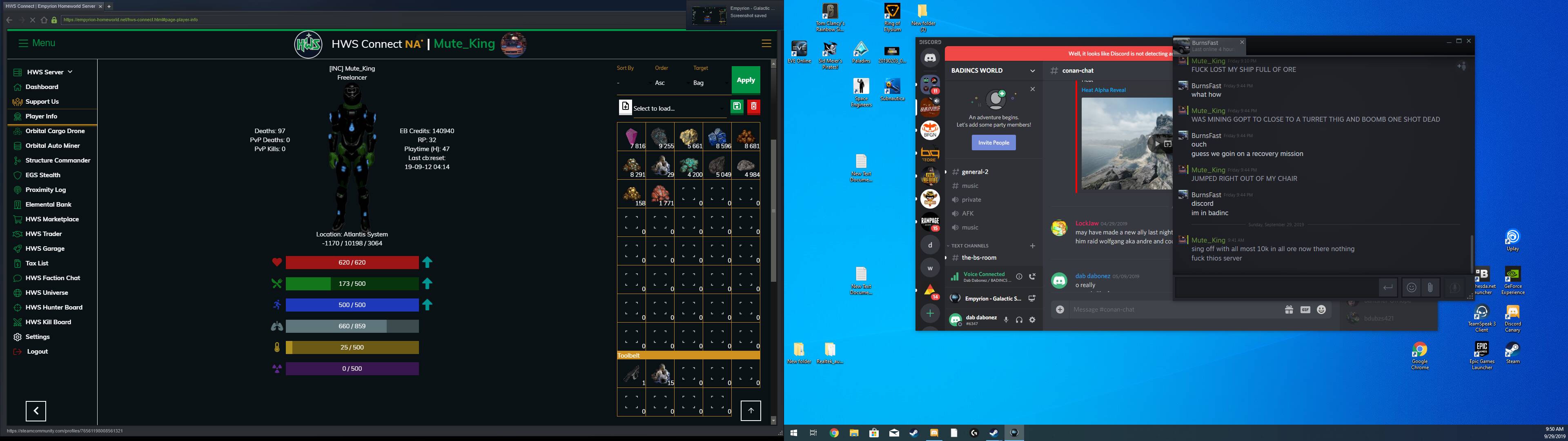Click the Steam chat send arrow button
The image size is (1568, 441).
[1387, 287]
